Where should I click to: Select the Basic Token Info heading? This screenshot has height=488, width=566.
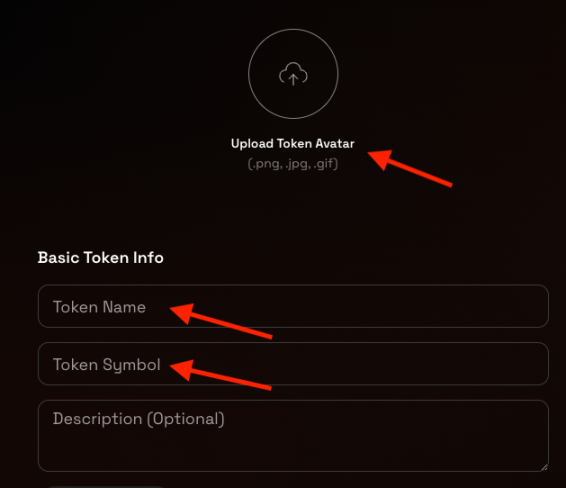coord(100,258)
